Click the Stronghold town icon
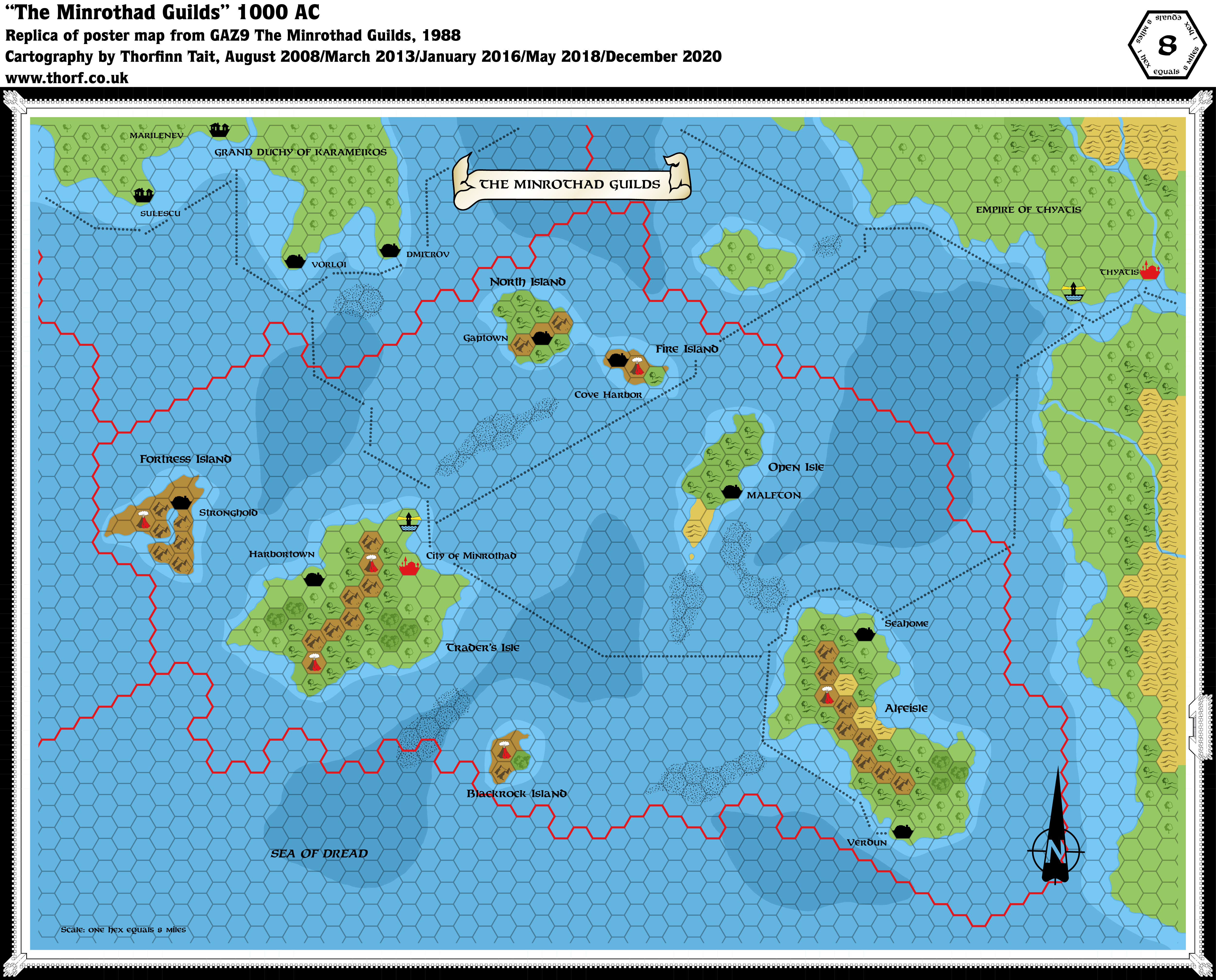The height and width of the screenshot is (980, 1216). click(x=181, y=502)
